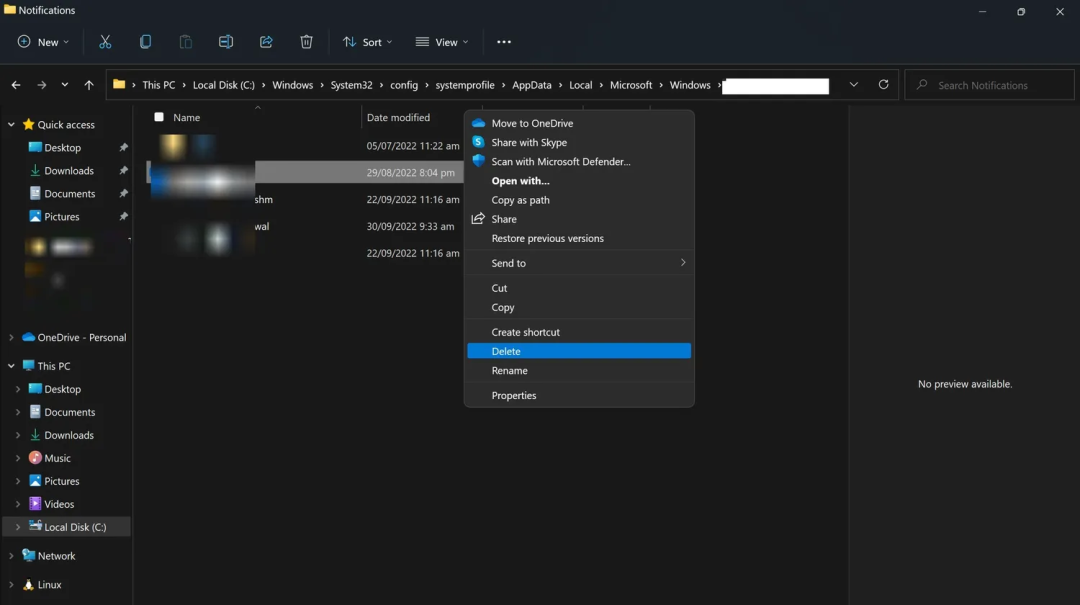Click the Refresh button beside address bar
The image size is (1080, 605).
coord(883,85)
